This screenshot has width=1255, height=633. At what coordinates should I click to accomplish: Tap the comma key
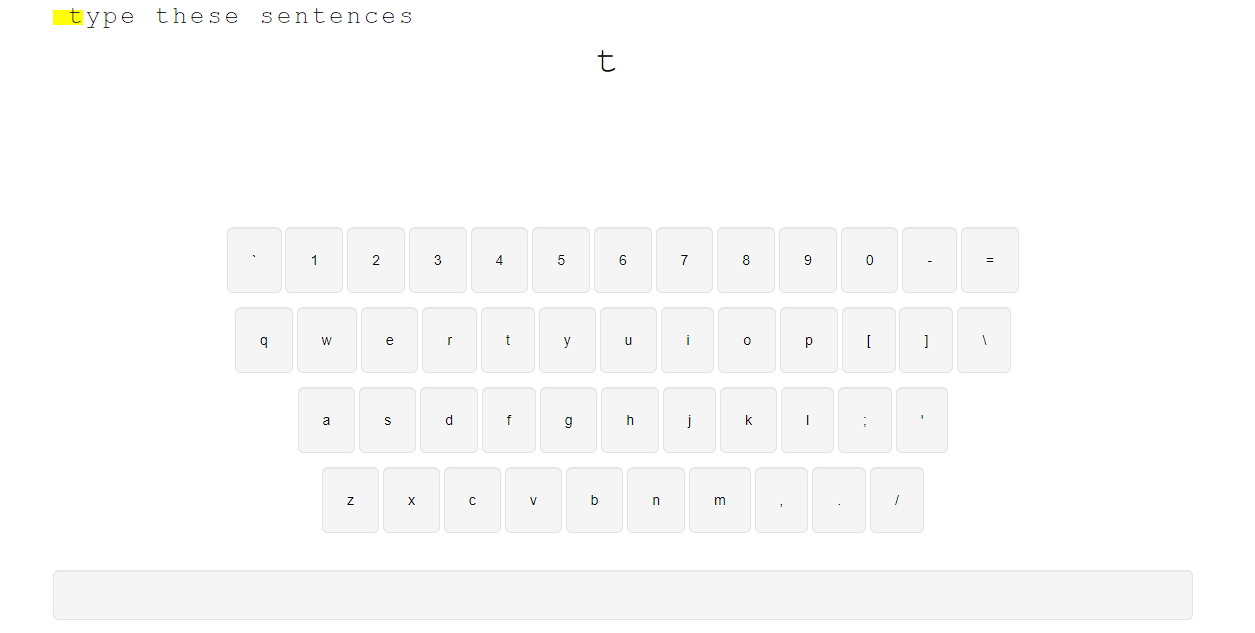tap(781, 500)
